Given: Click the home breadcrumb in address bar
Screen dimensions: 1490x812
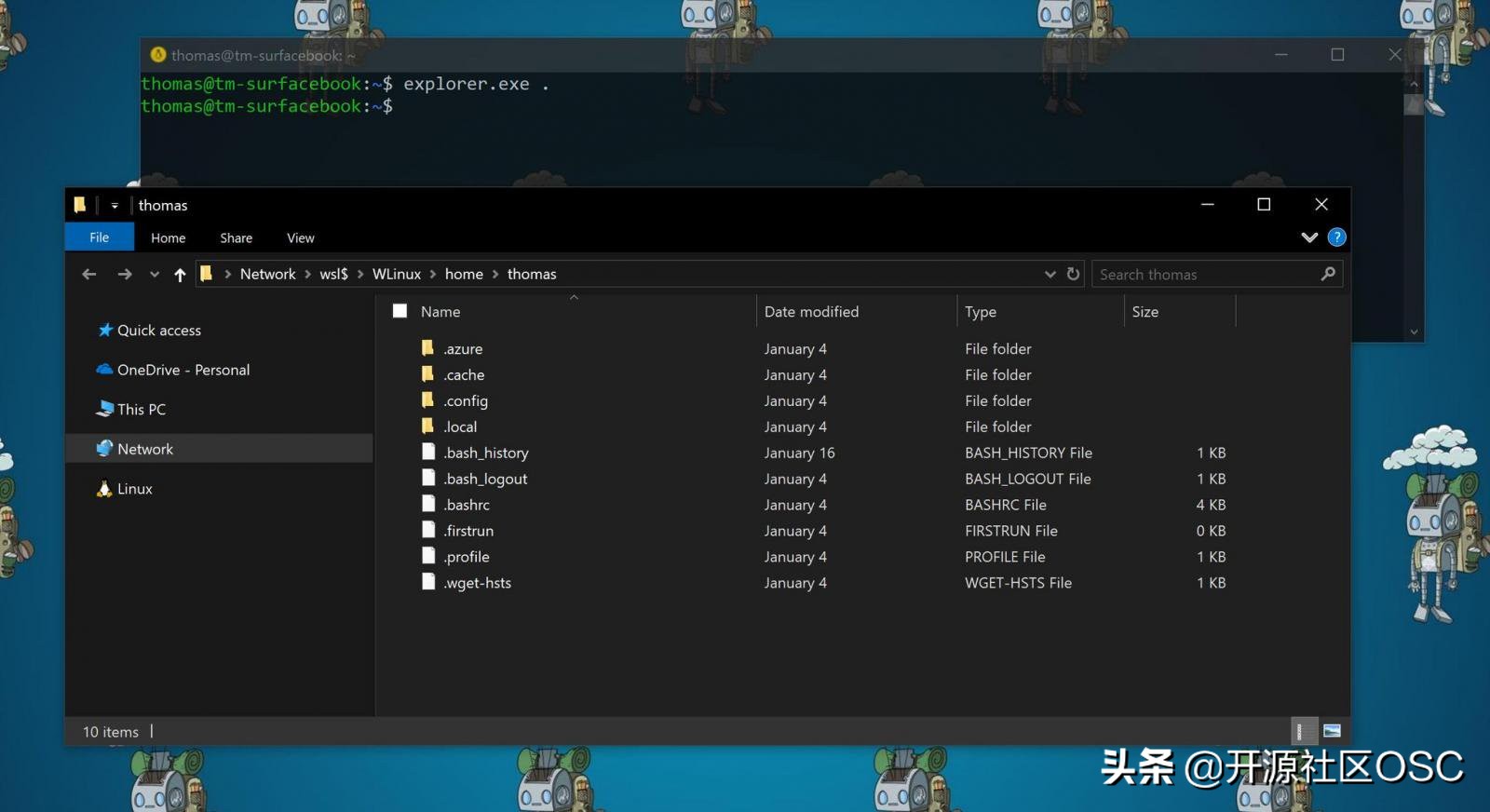Looking at the screenshot, I should 464,274.
